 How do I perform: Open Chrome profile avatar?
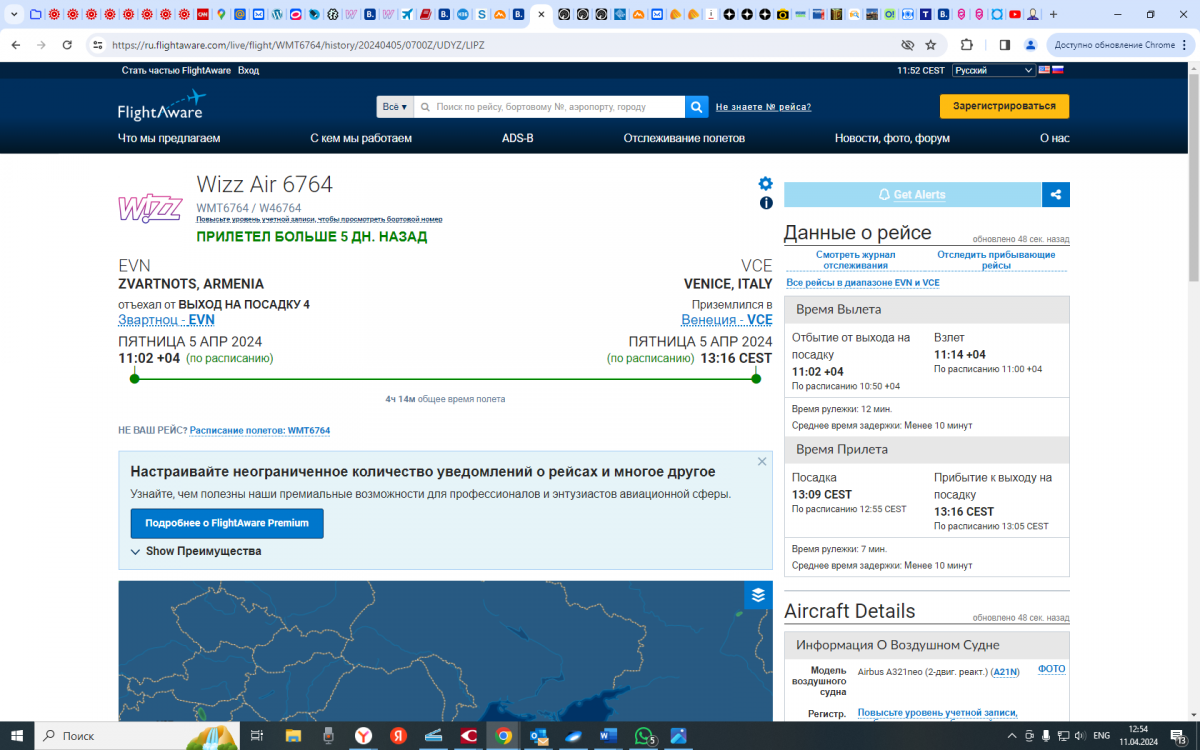pos(1031,45)
